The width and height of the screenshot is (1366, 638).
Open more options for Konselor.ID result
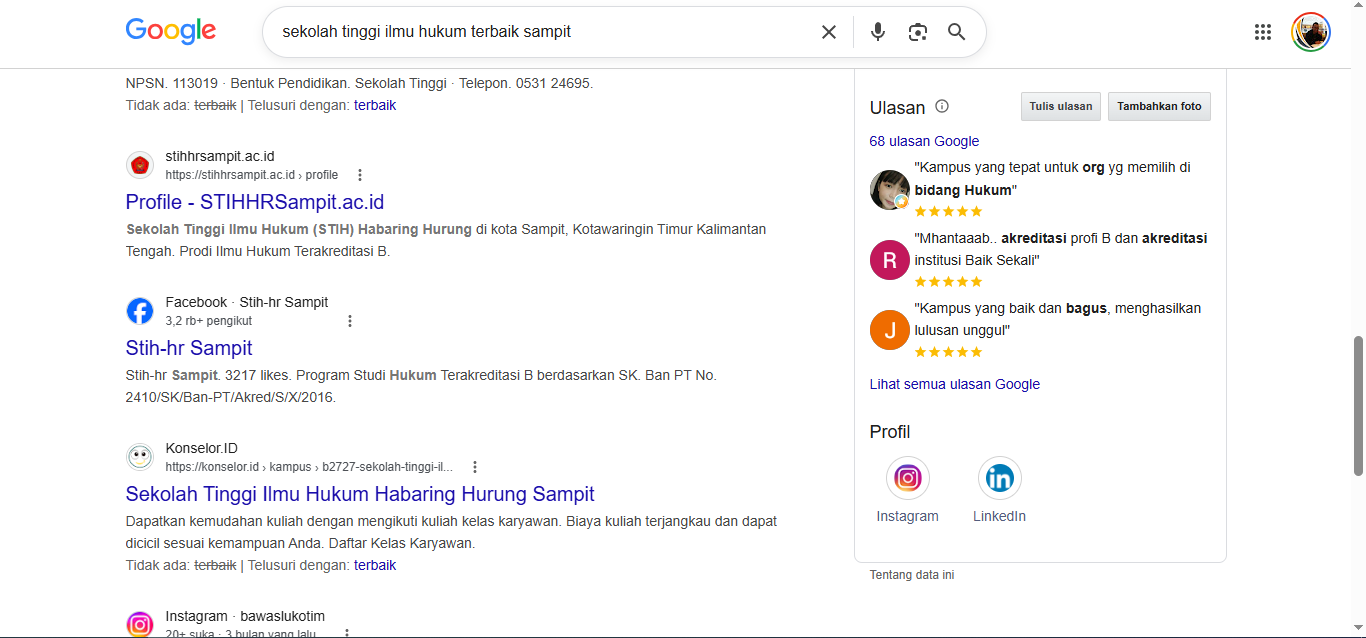tap(475, 467)
